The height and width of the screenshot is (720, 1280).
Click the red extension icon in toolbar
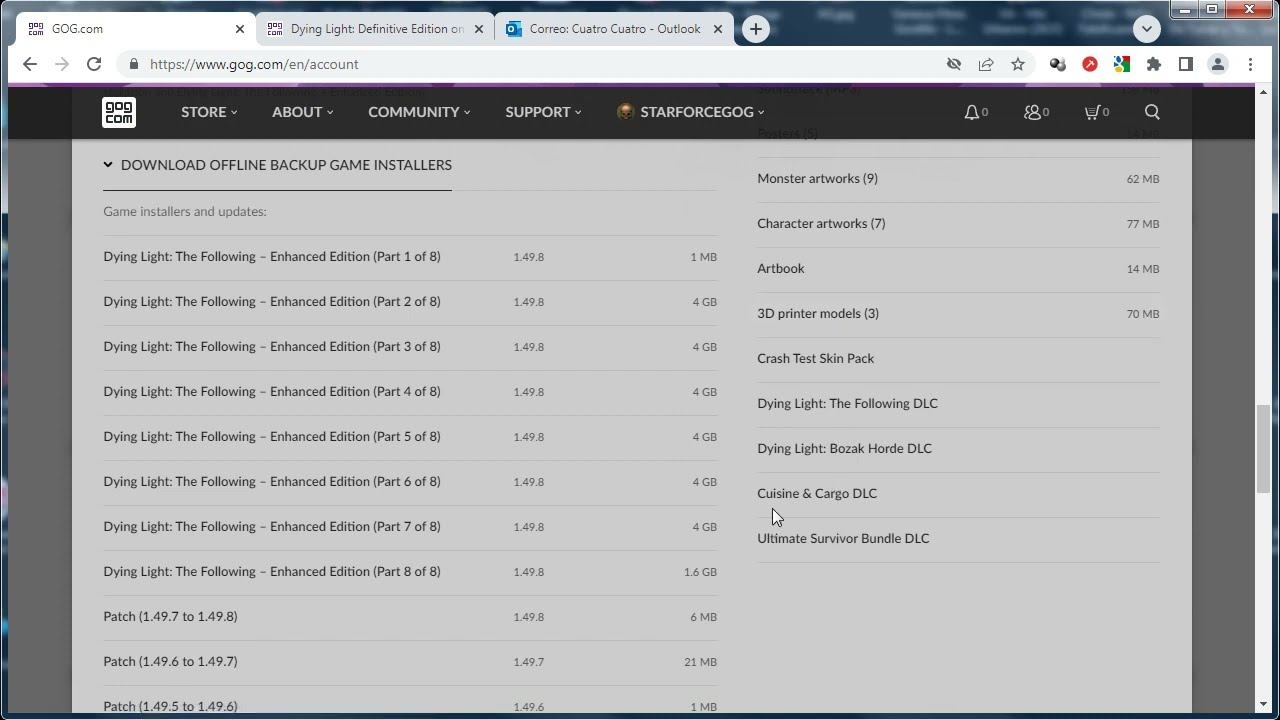point(1090,64)
